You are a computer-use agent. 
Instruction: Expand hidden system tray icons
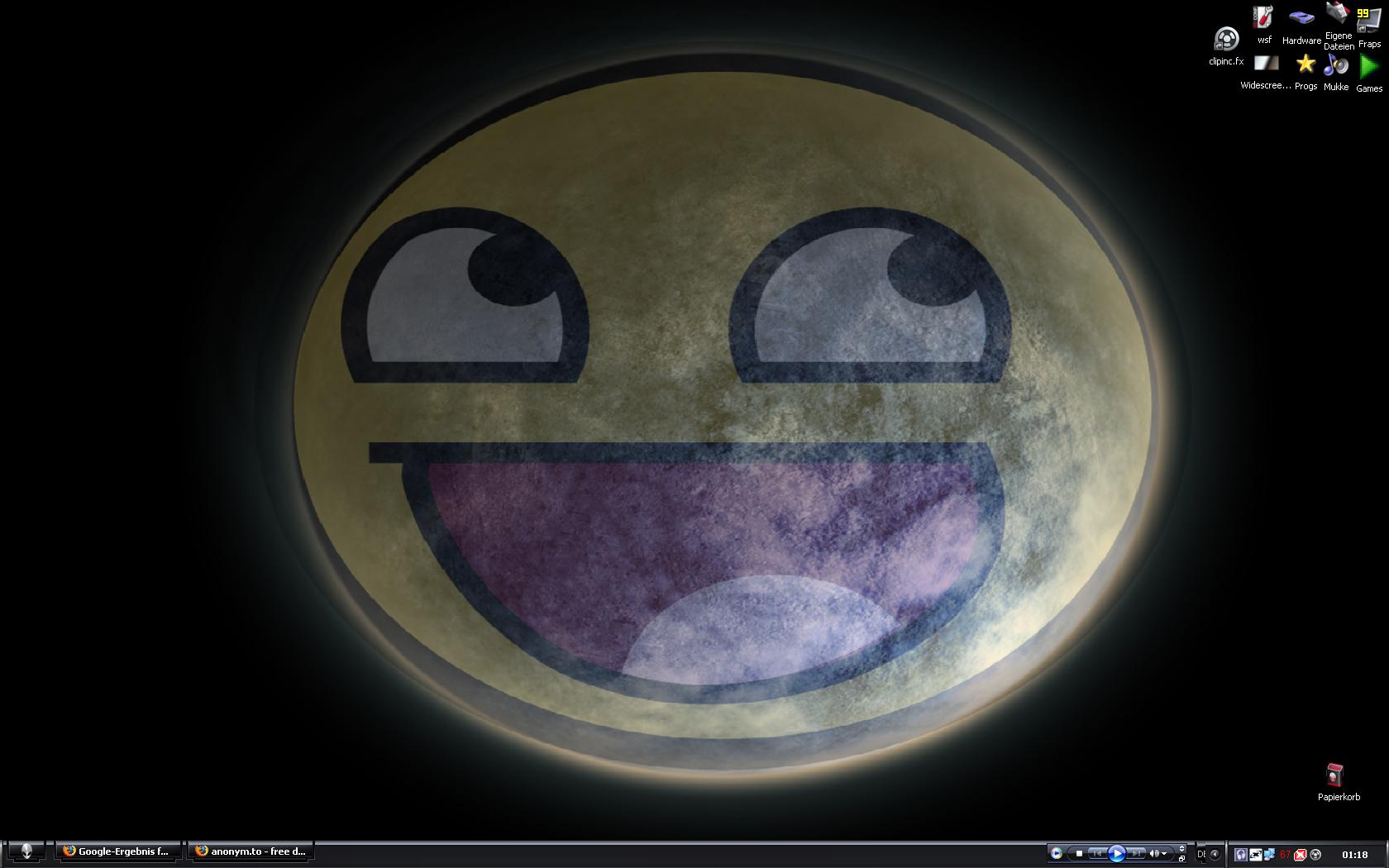coord(1215,854)
